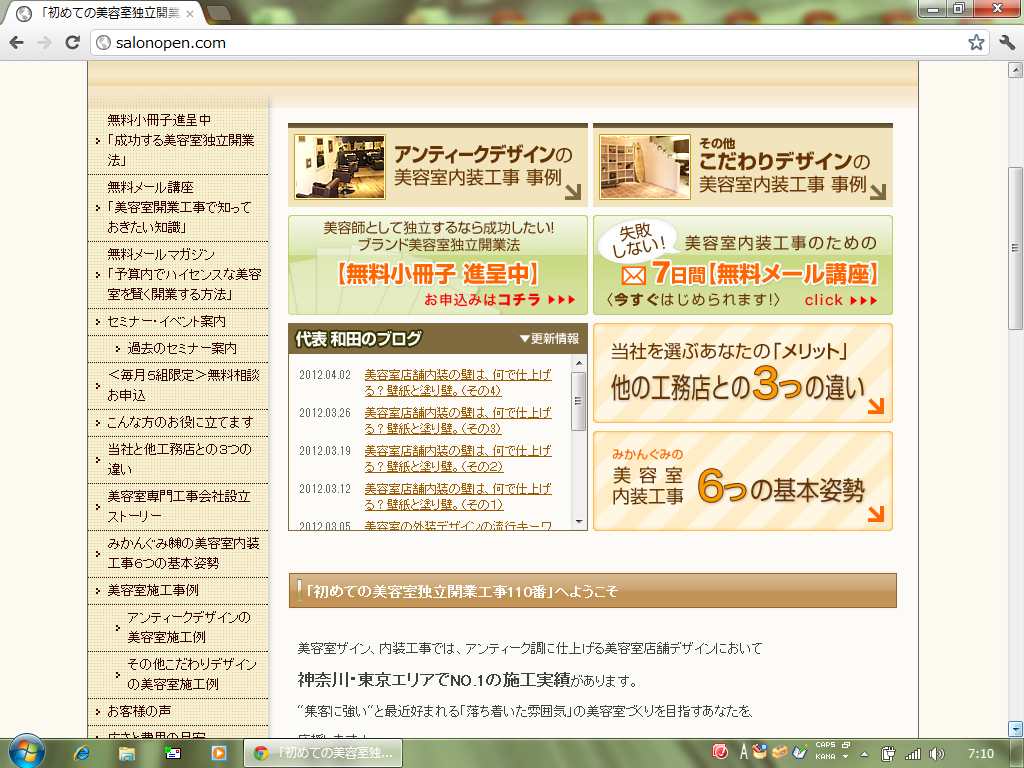Click the main page scrollbar thumb
The height and width of the screenshot is (768, 1024).
(x=1015, y=248)
